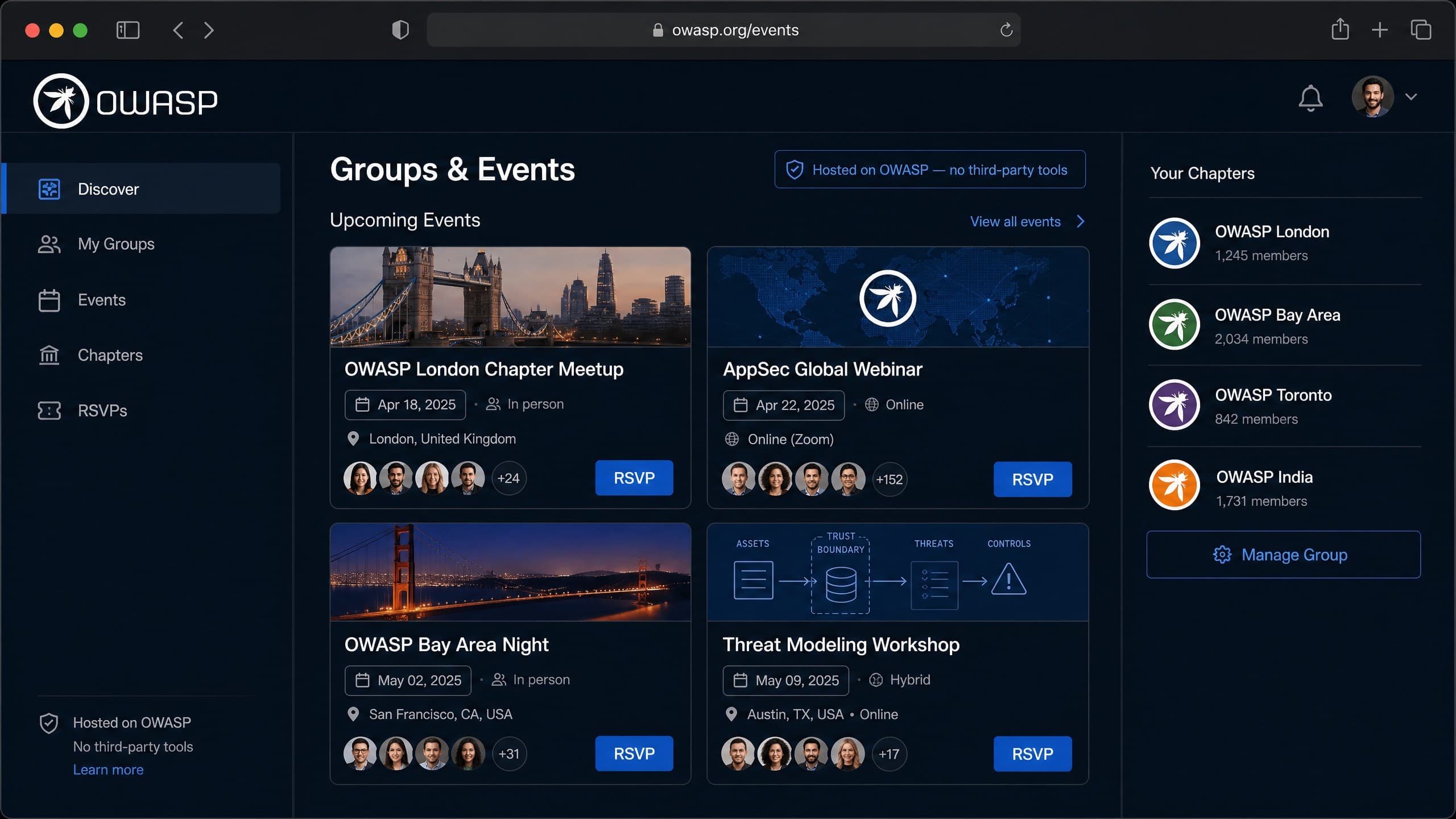
Task: Open OWASP Bay Area Night title
Action: point(446,644)
